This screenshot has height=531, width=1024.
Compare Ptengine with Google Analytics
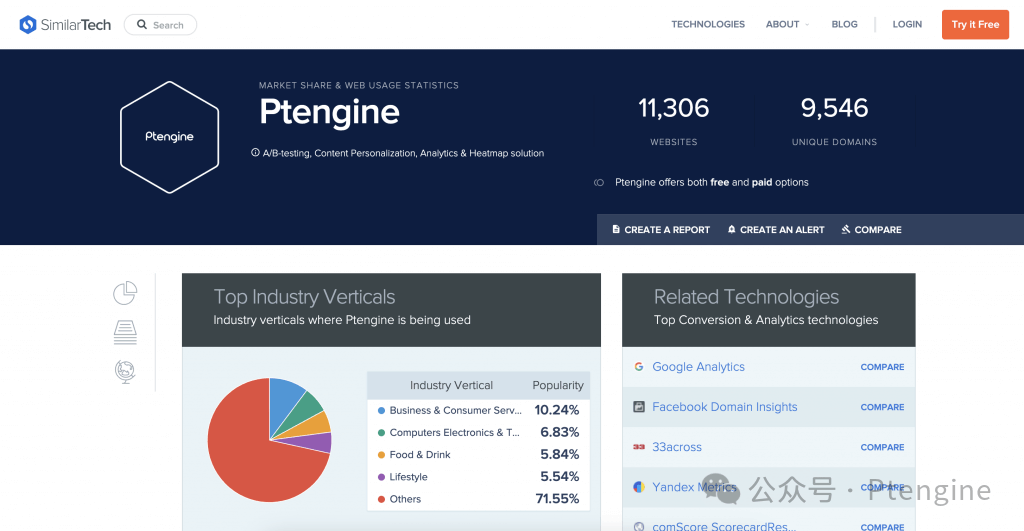[882, 367]
